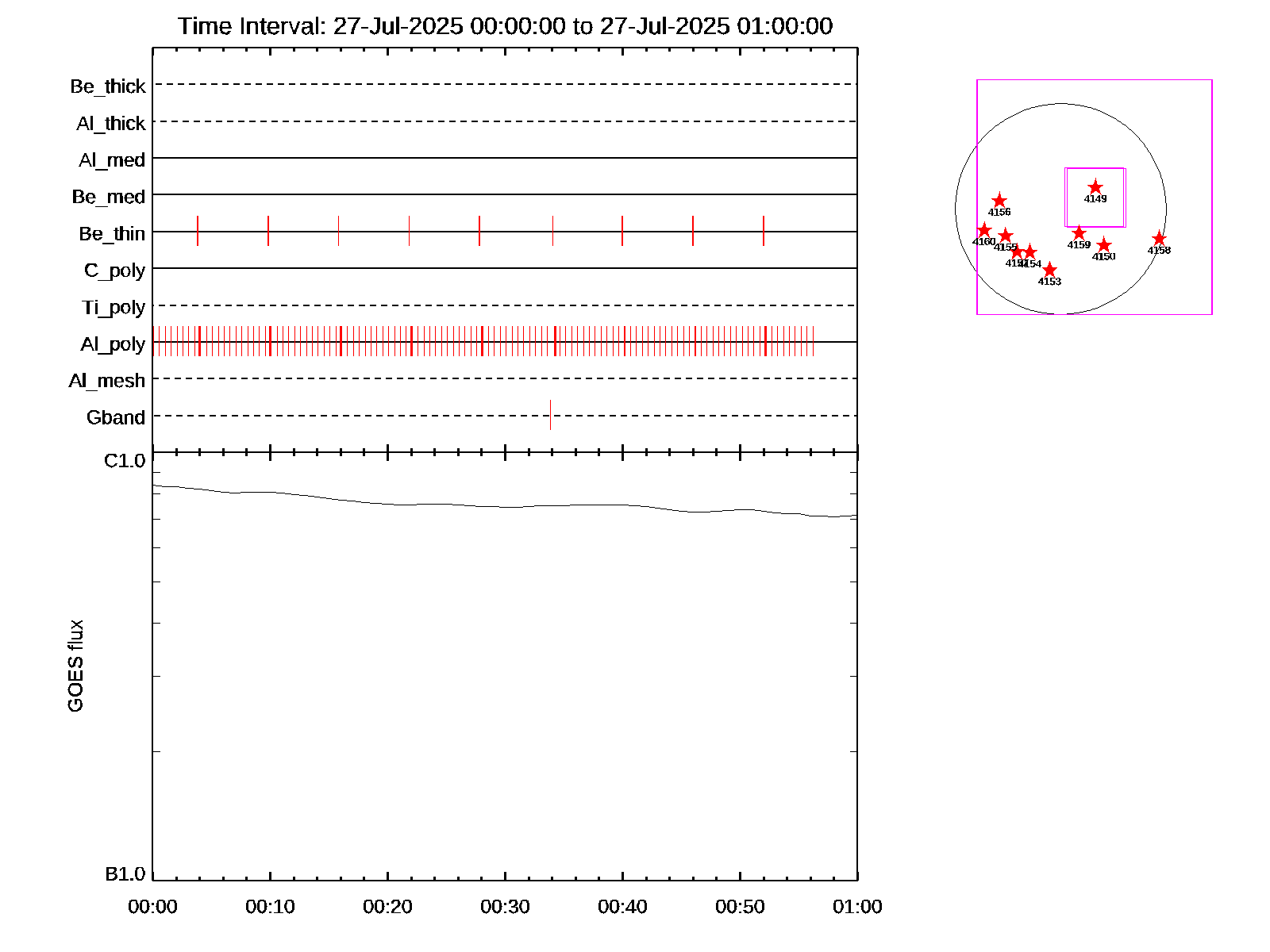Select the star marker for region 4155
The image size is (1270, 952).
tap(1006, 236)
